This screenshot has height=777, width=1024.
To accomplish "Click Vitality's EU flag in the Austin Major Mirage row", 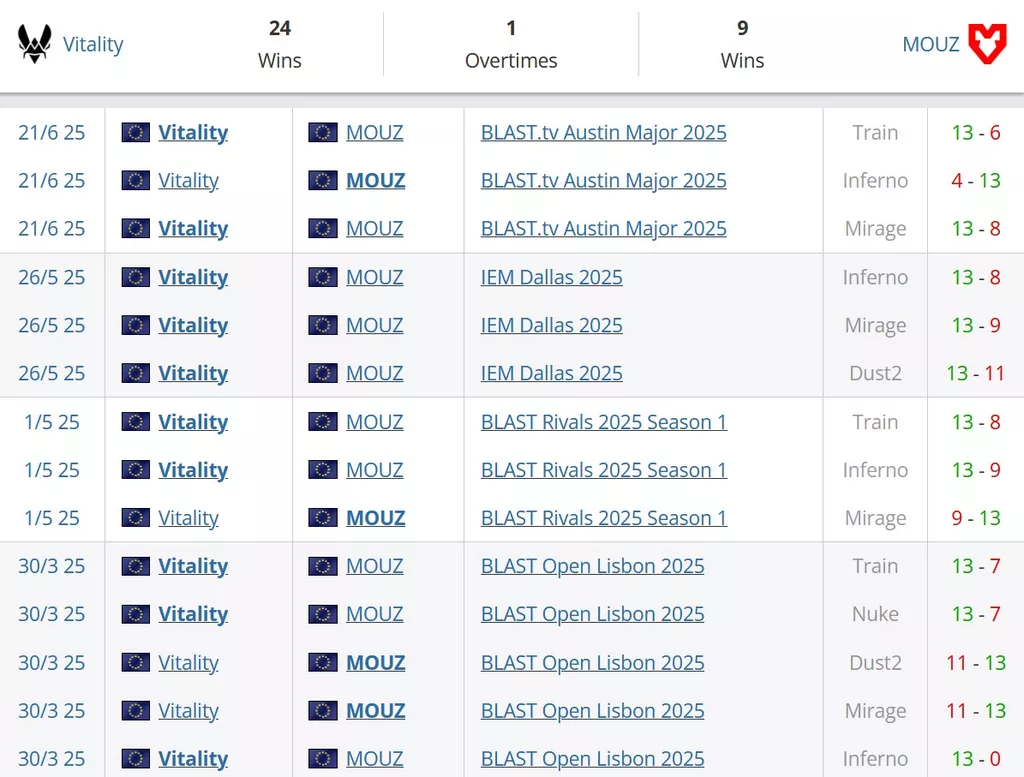I will (x=136, y=229).
